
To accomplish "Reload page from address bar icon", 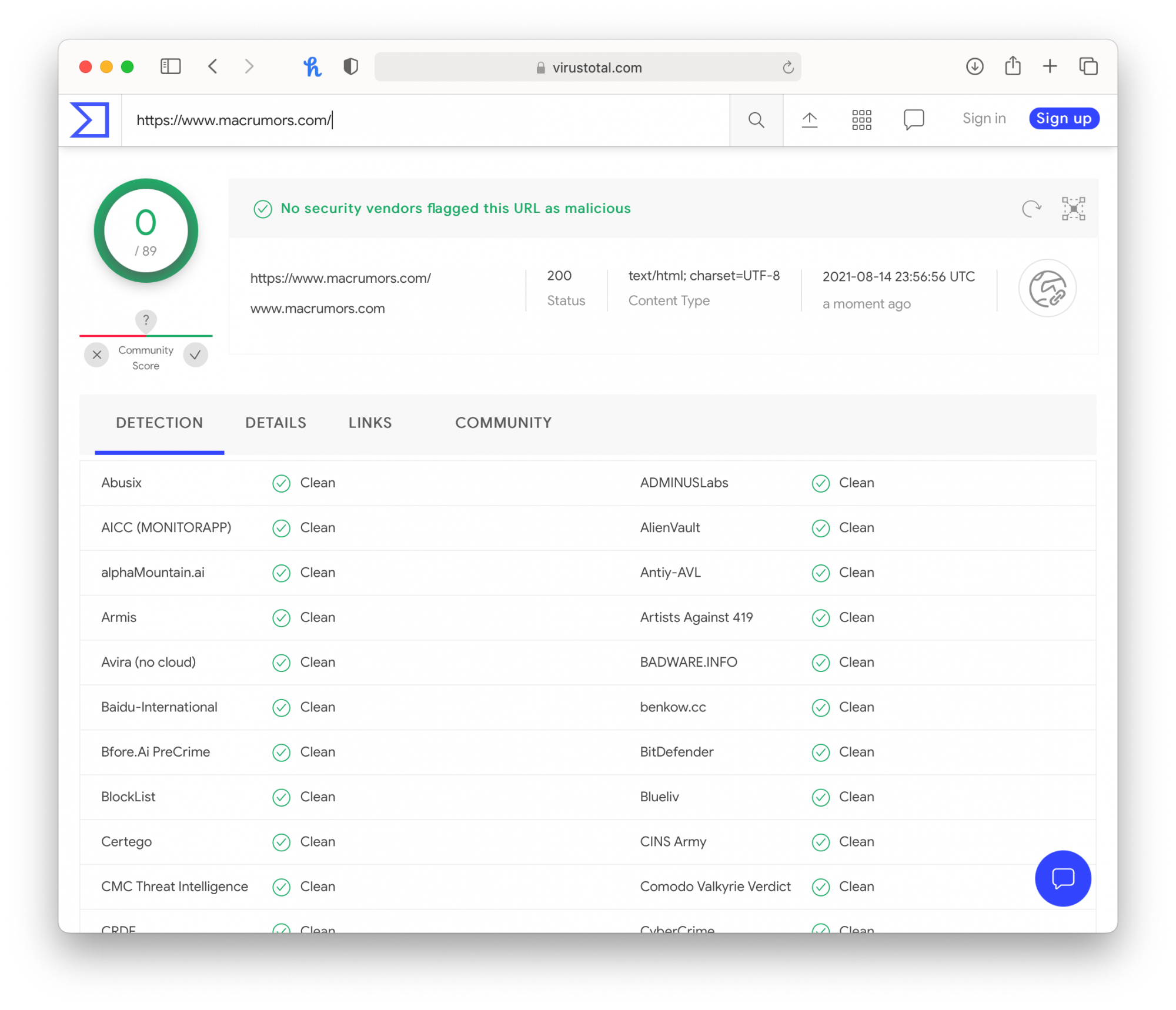I will (788, 68).
